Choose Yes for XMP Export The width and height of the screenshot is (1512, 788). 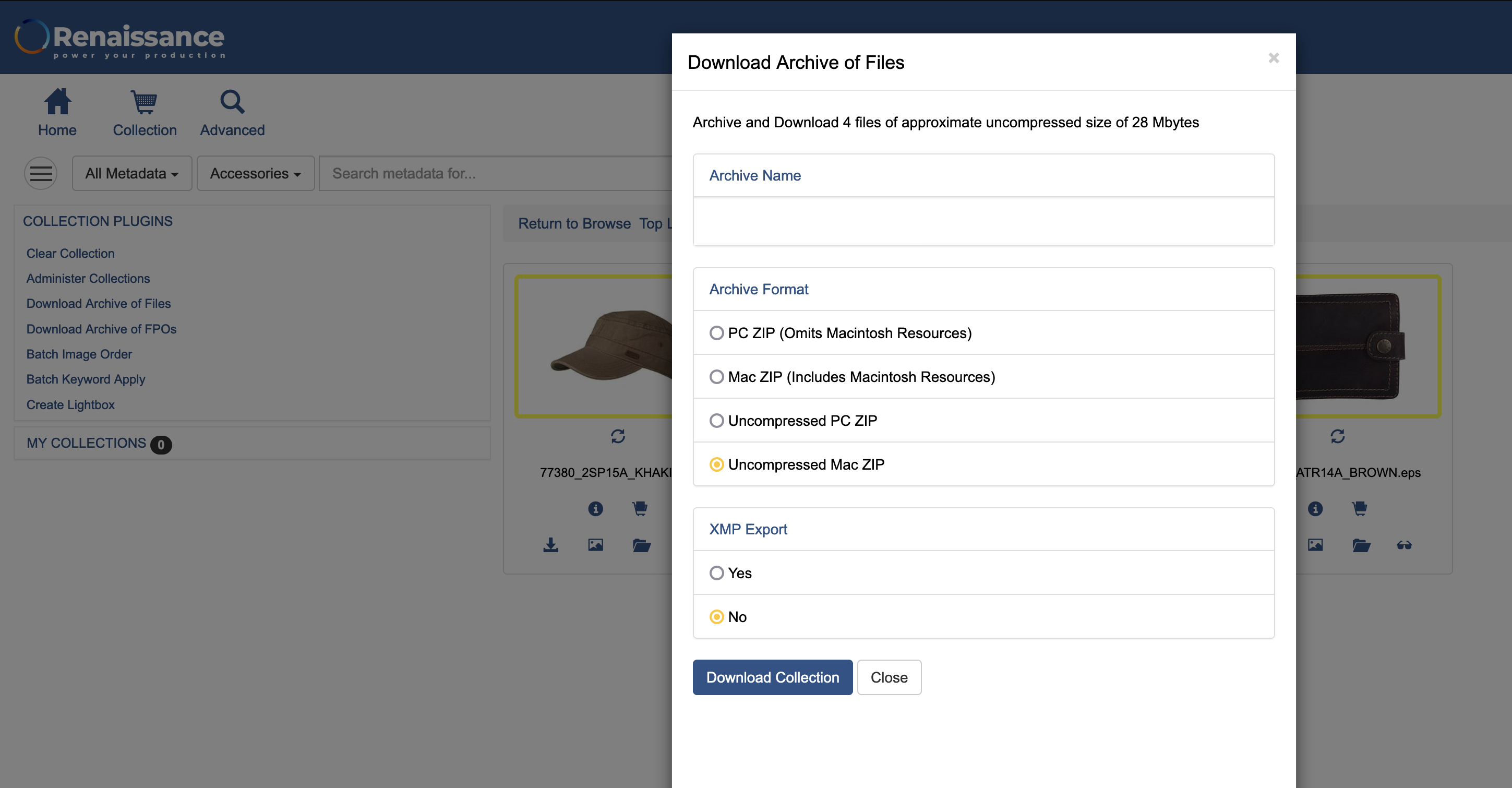[x=716, y=573]
